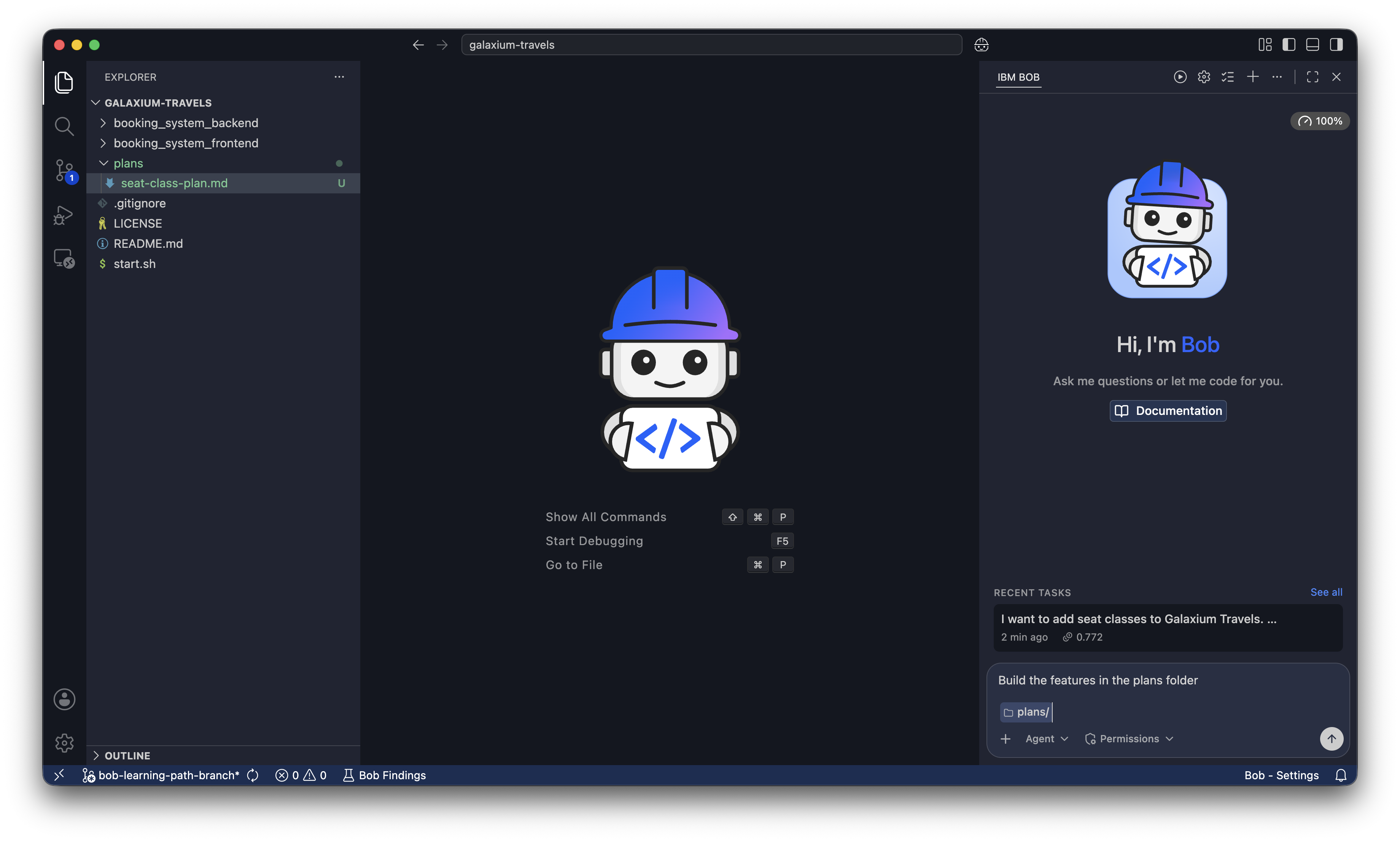
Task: Click the bob-learning-path-branch status item
Action: click(x=161, y=775)
